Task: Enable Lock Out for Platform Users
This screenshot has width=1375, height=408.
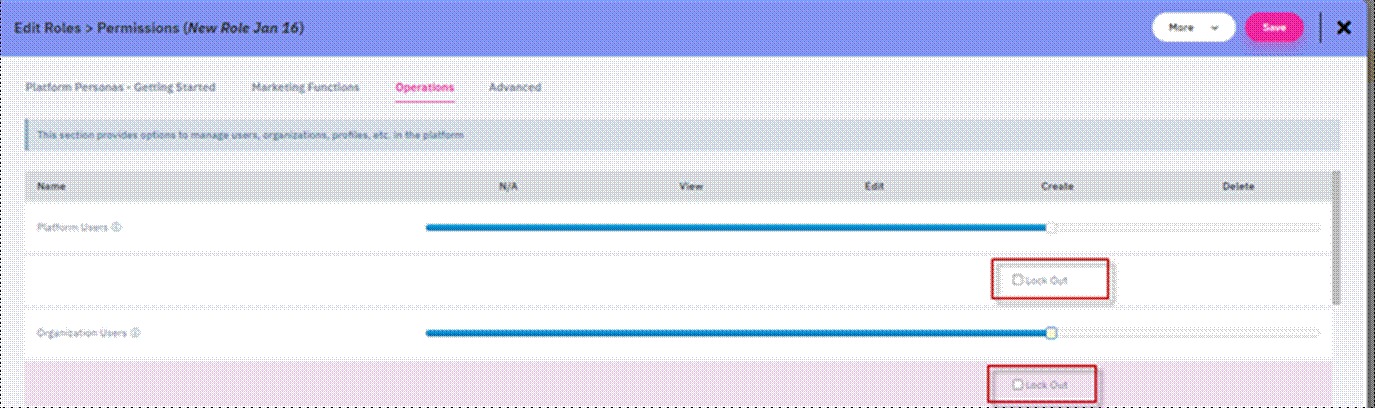Action: click(x=1017, y=280)
